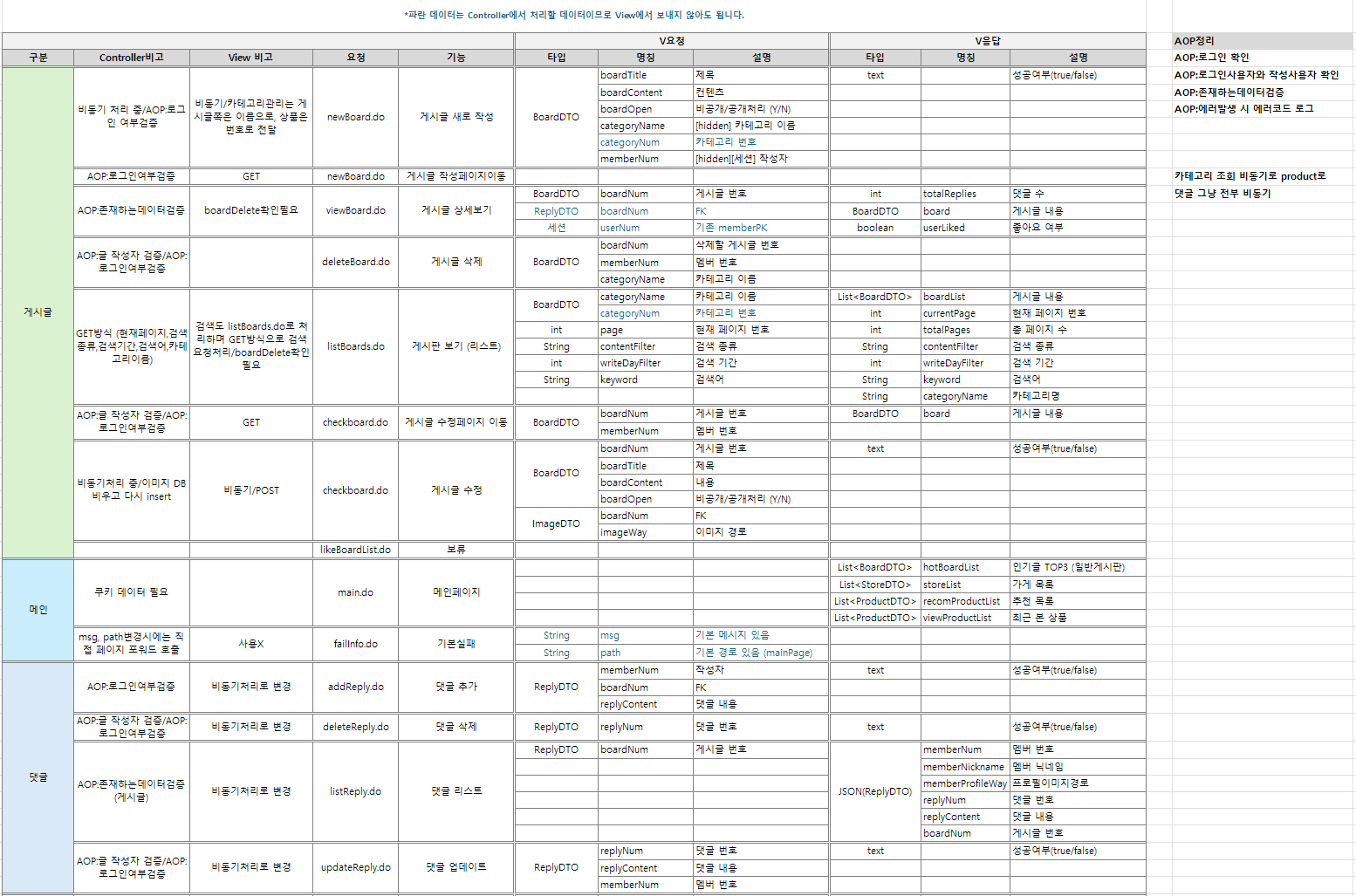
Task: Select the '구분' column header cell
Action: coord(38,58)
